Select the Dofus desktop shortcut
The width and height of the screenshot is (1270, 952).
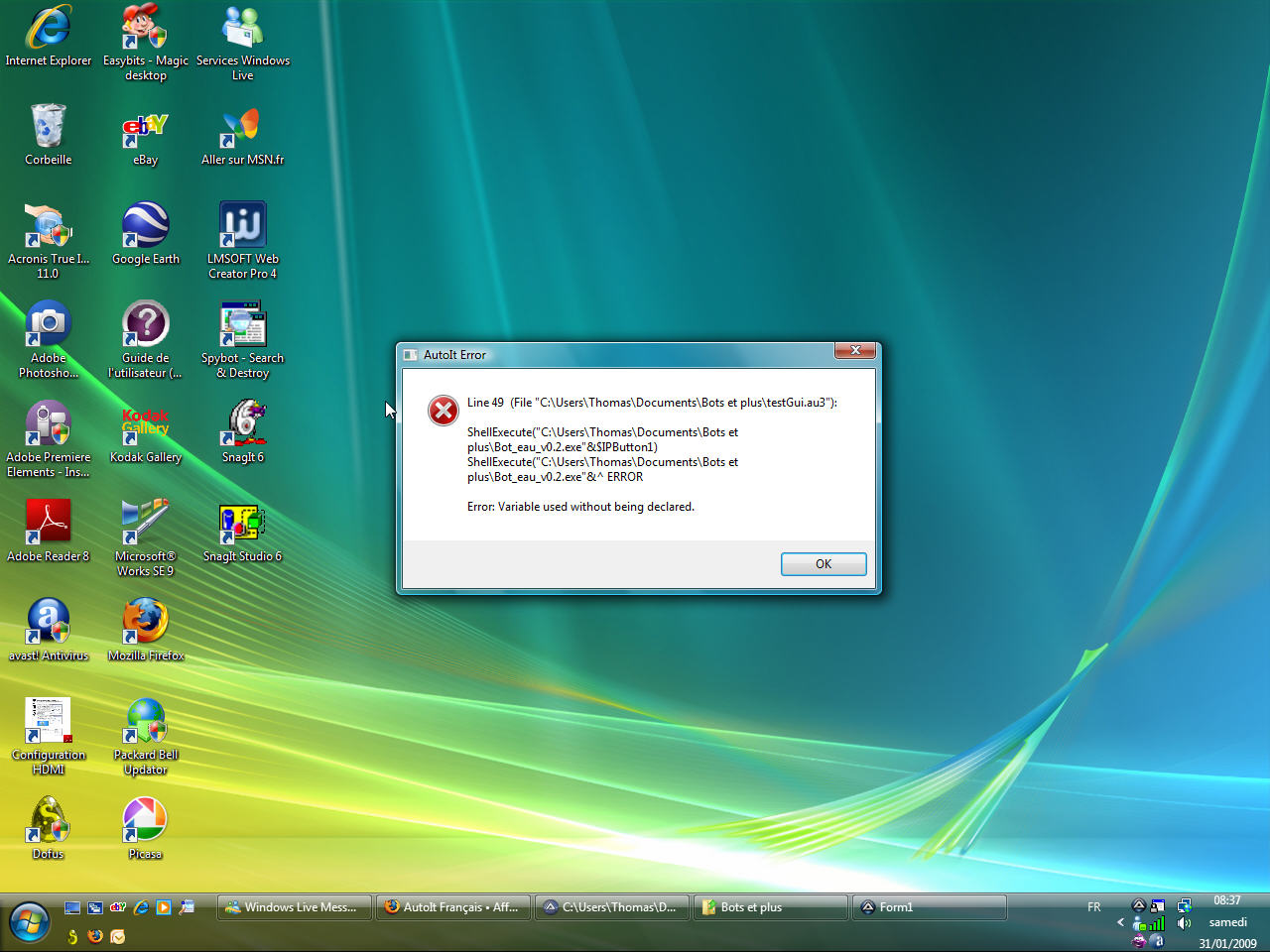point(48,821)
